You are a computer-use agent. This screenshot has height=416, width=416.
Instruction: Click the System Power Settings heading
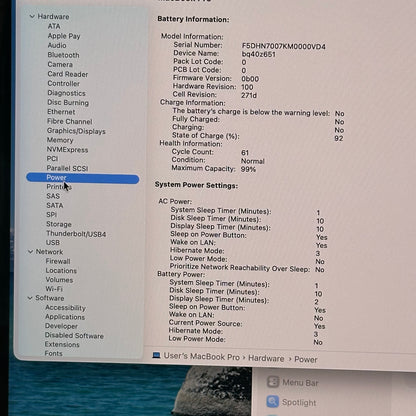[196, 185]
